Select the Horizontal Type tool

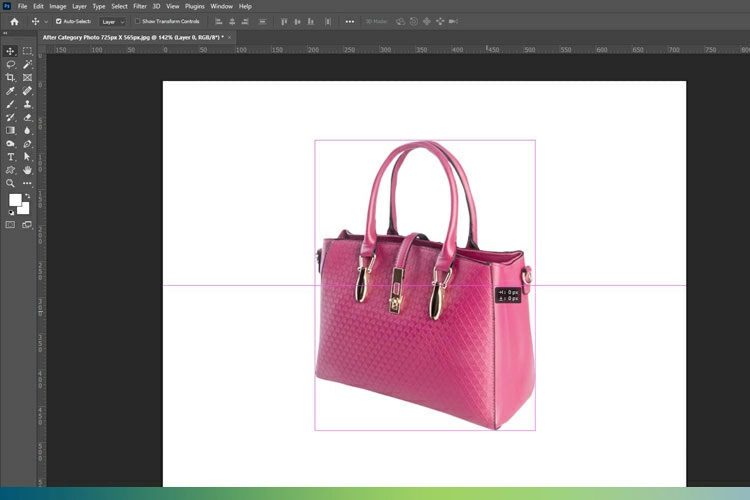click(11, 157)
